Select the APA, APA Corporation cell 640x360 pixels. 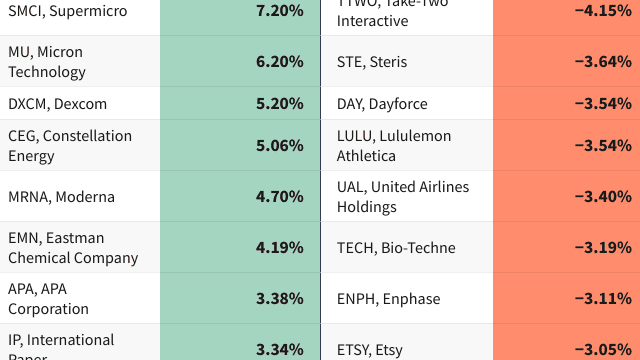(80, 298)
